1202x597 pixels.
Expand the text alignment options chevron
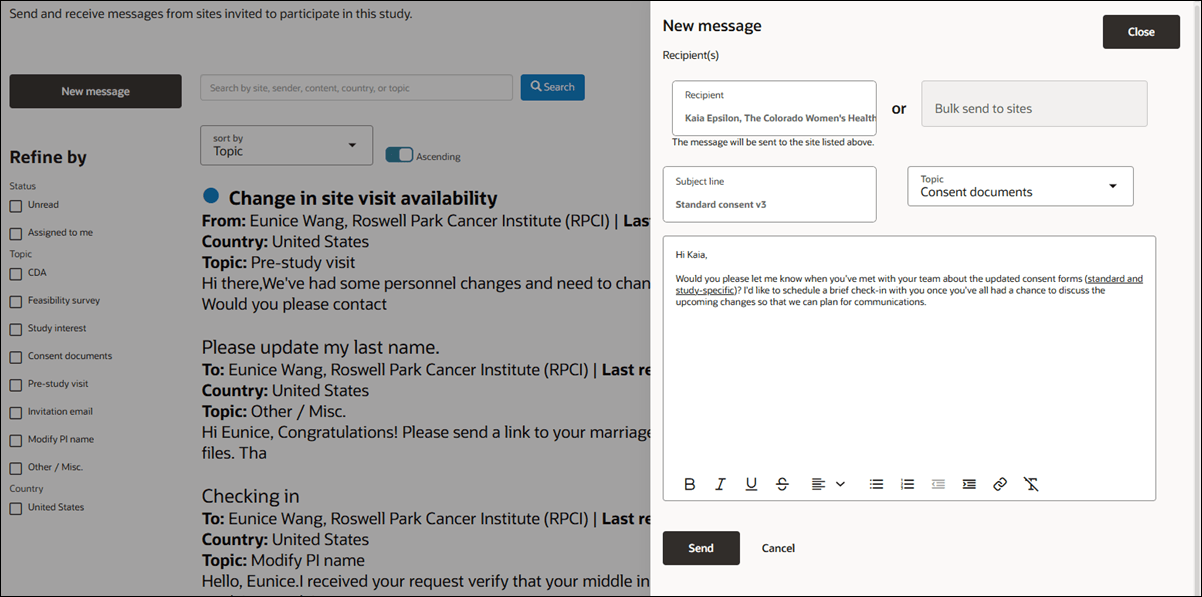pyautogui.click(x=840, y=484)
